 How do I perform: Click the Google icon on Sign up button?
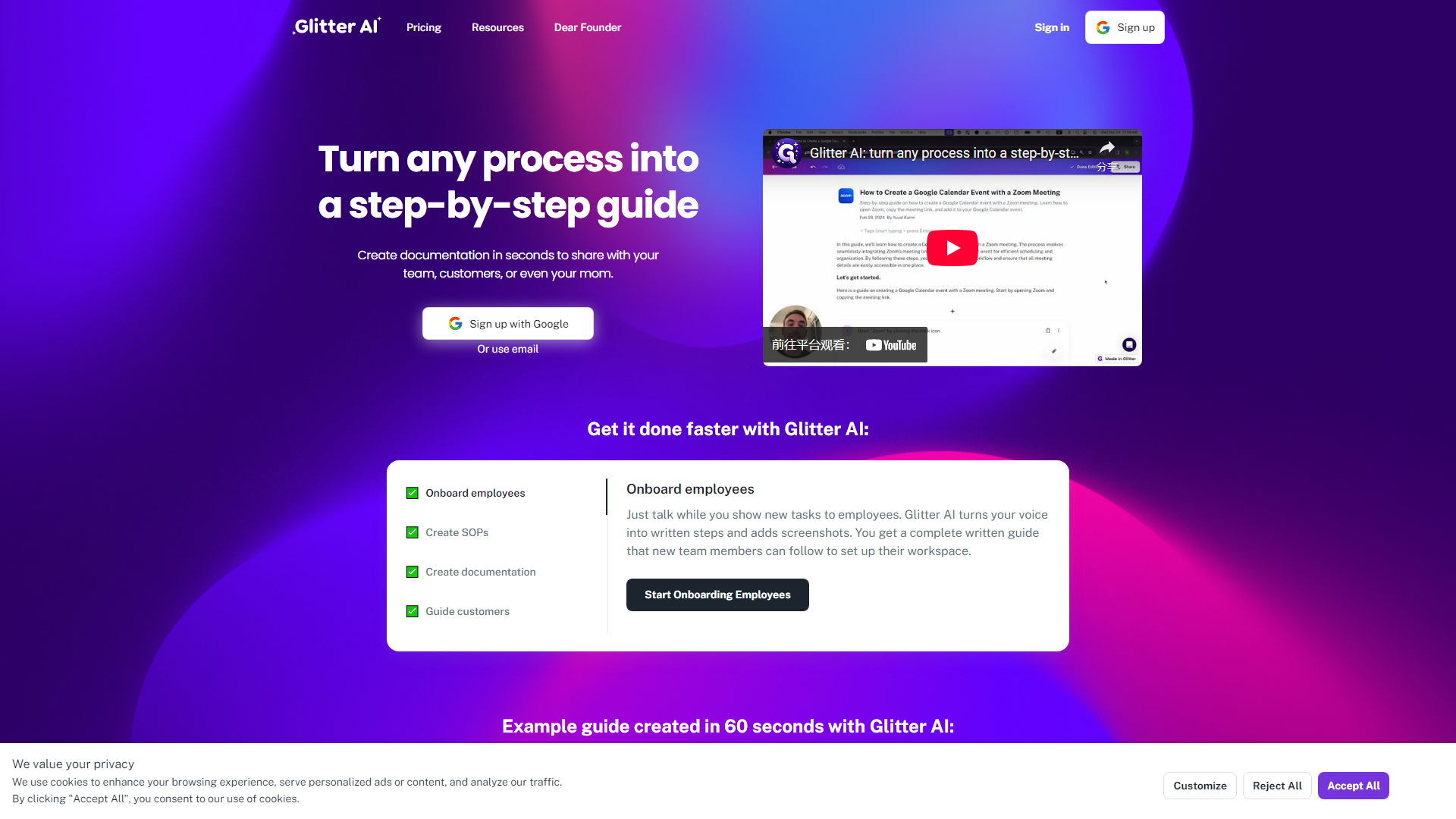pos(1103,27)
